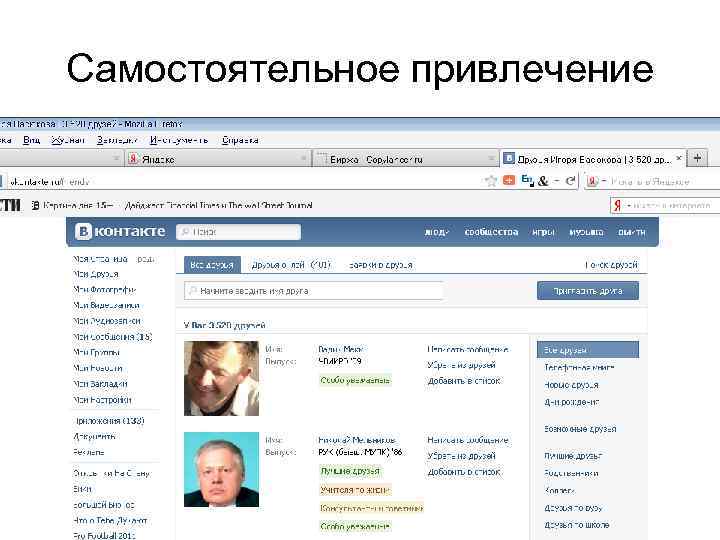Open Мои Настройки in sidebar
720x540 pixels.
[x=102, y=400]
